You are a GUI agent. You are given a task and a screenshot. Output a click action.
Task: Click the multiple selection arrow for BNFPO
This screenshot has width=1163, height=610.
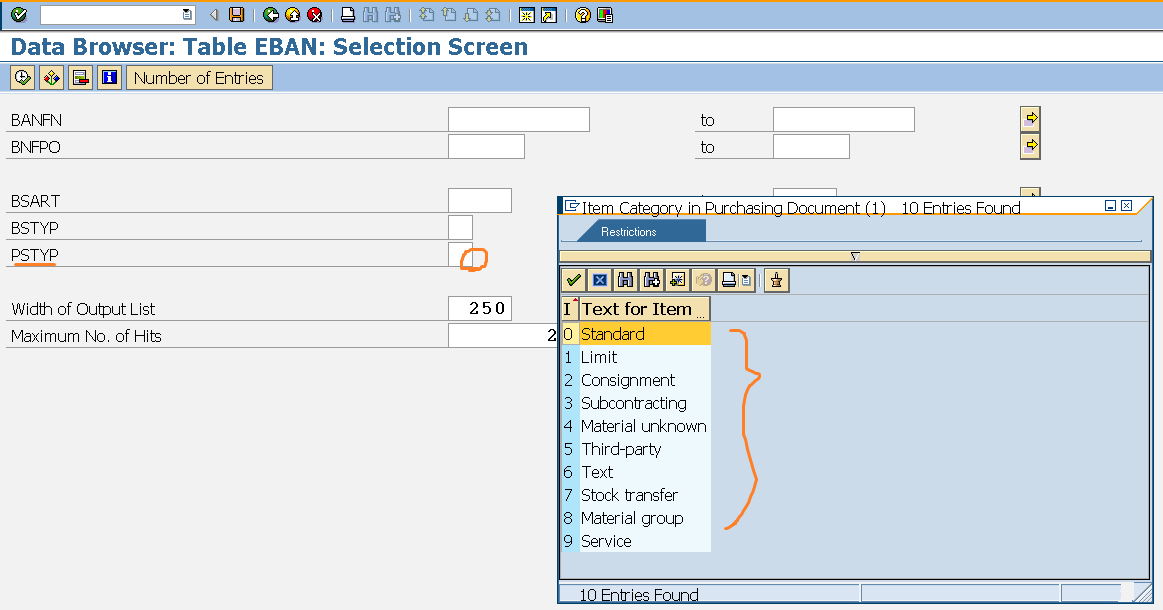[x=1030, y=145]
